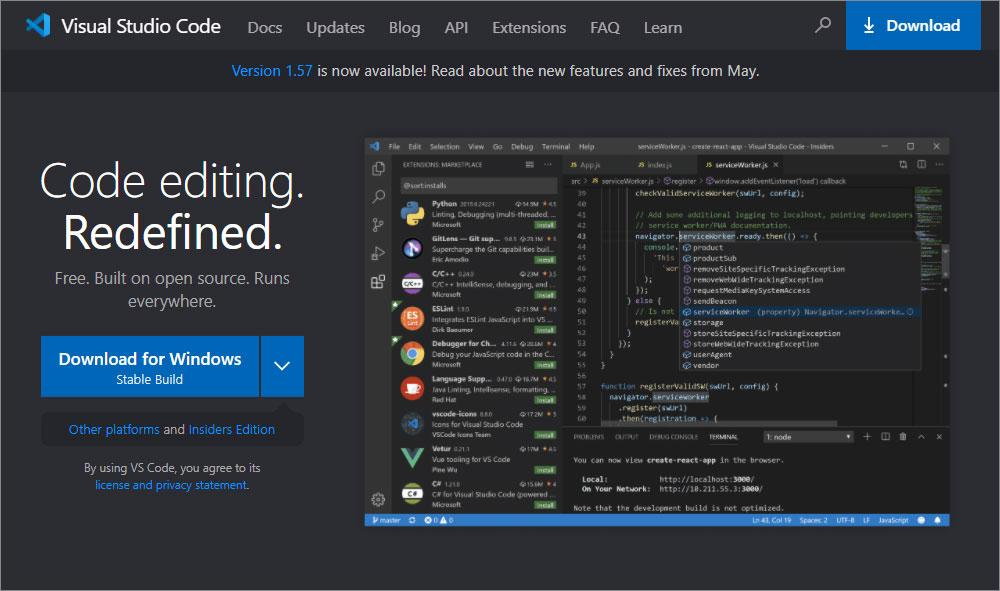Image resolution: width=1000 pixels, height=591 pixels.
Task: Click the Python extension icon
Action: pos(413,214)
